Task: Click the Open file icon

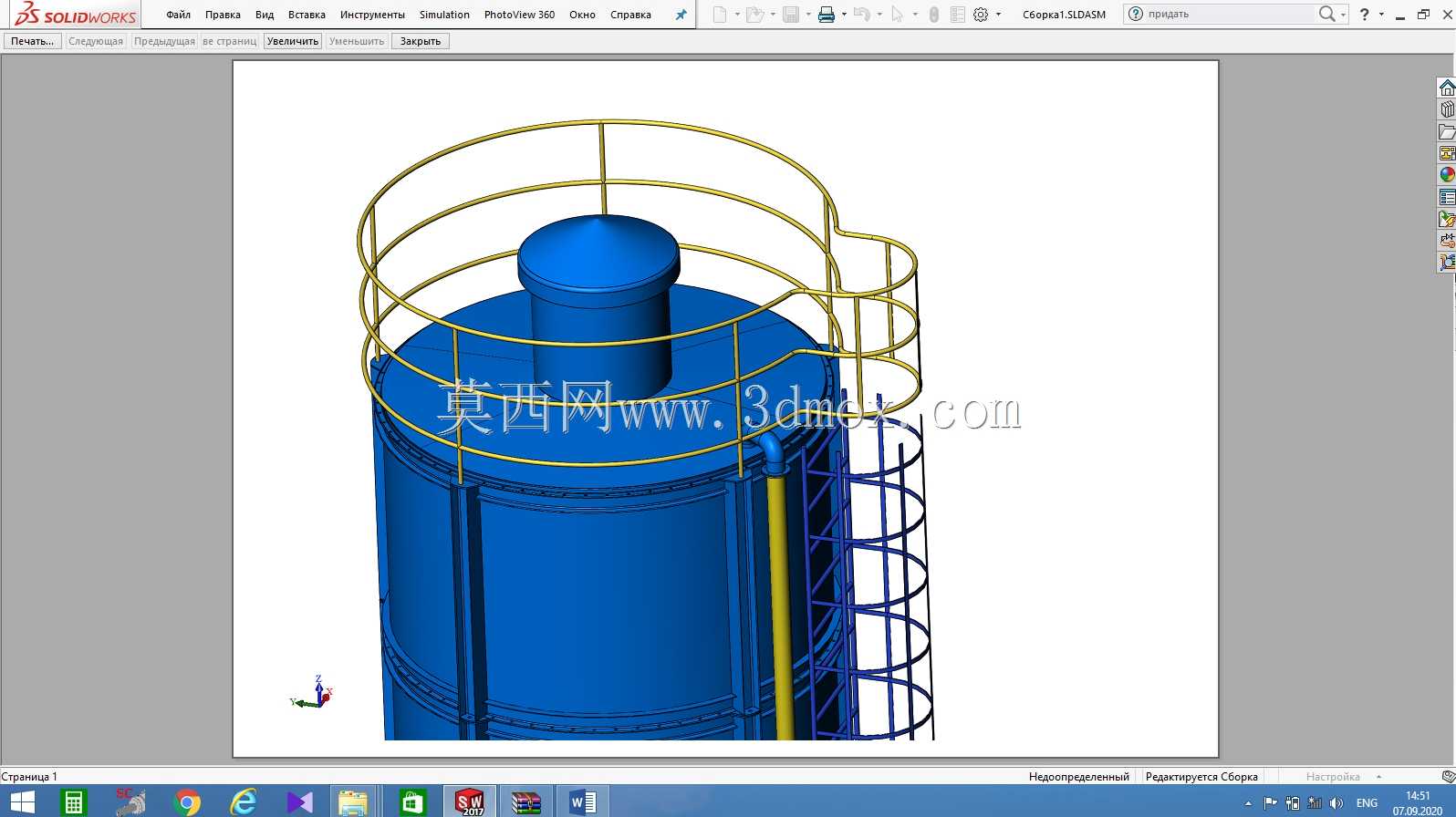Action: pos(754,15)
